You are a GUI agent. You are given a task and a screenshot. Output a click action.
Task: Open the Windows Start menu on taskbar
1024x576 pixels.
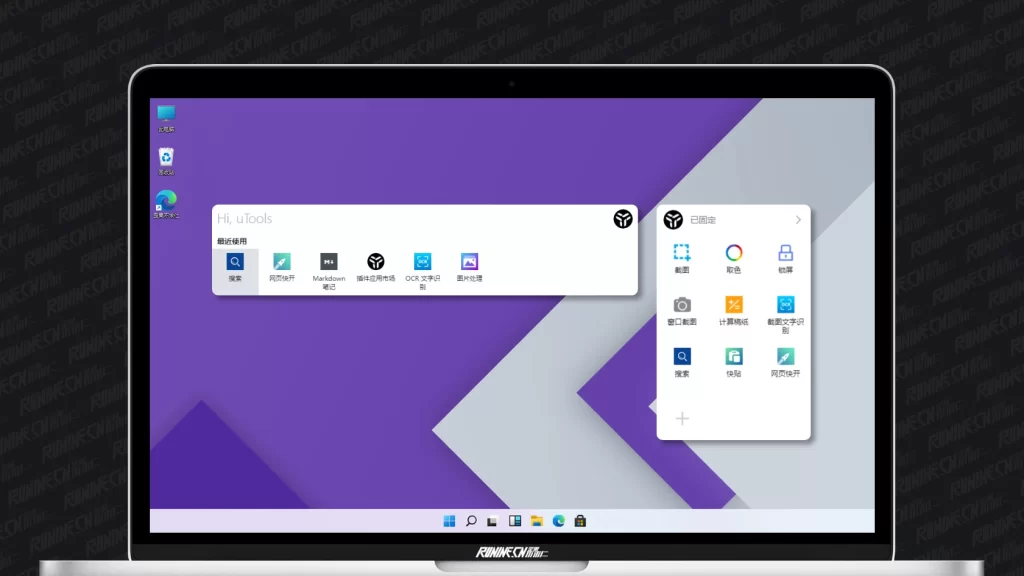coord(449,521)
